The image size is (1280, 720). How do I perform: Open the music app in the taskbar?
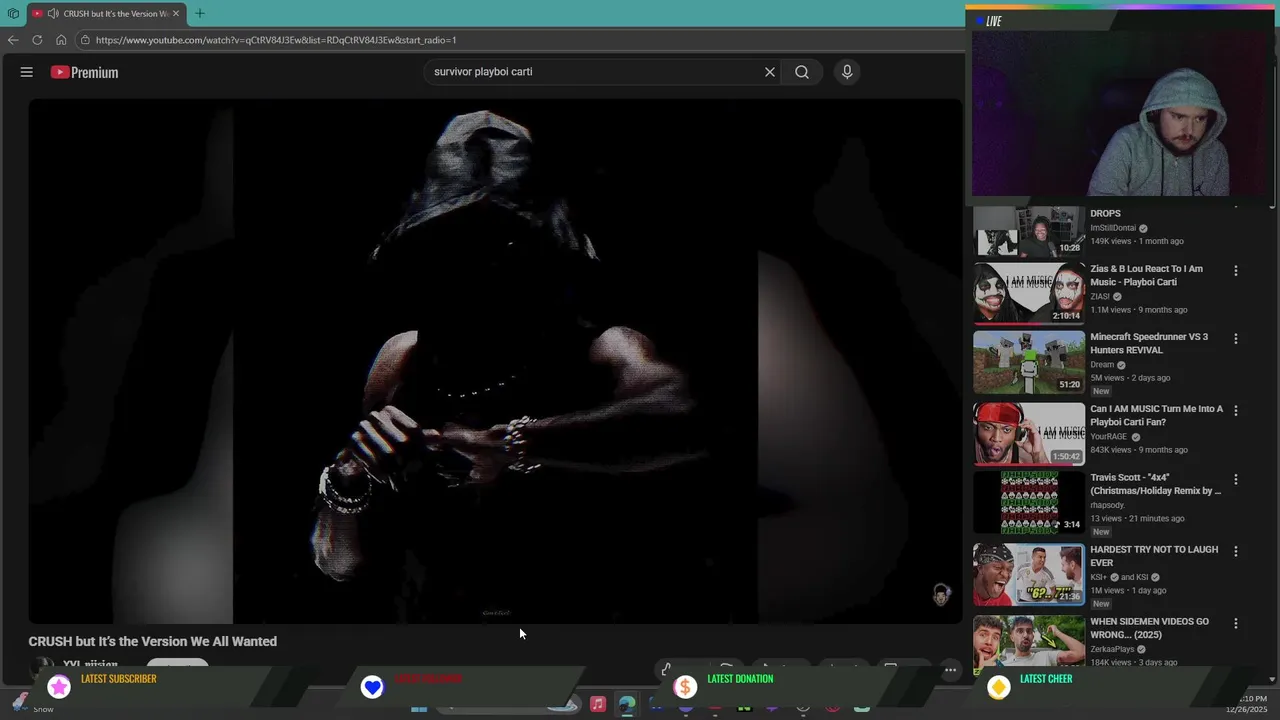coord(597,704)
